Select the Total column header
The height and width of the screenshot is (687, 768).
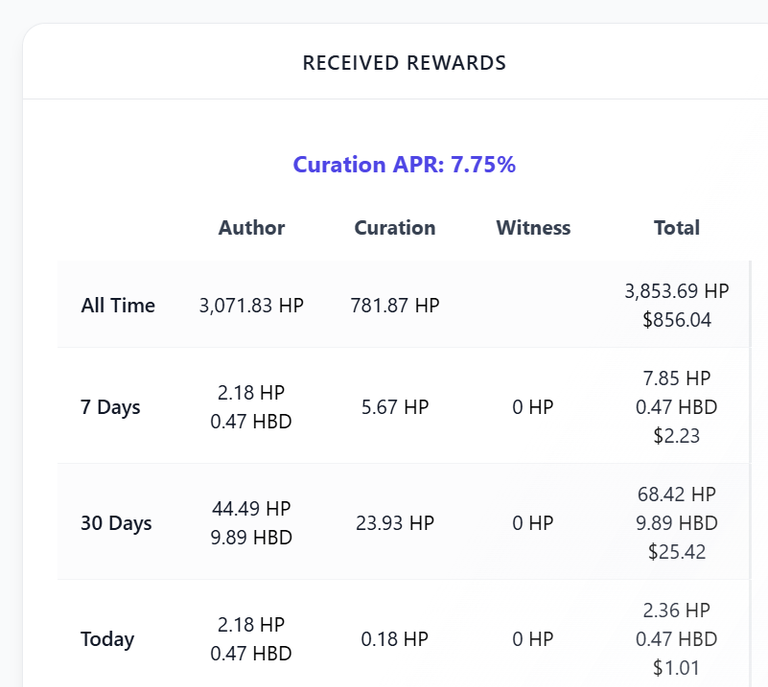tap(677, 228)
